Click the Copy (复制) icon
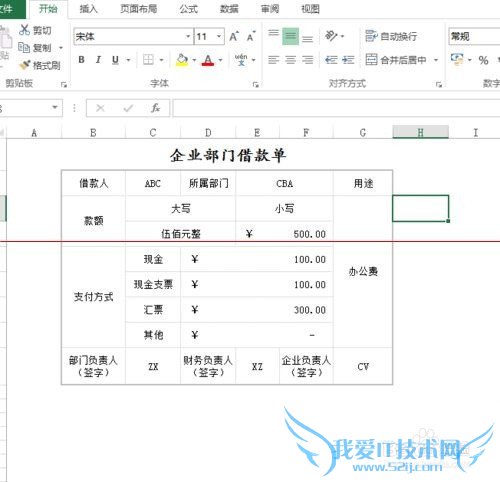The width and height of the screenshot is (500, 482). click(24, 48)
